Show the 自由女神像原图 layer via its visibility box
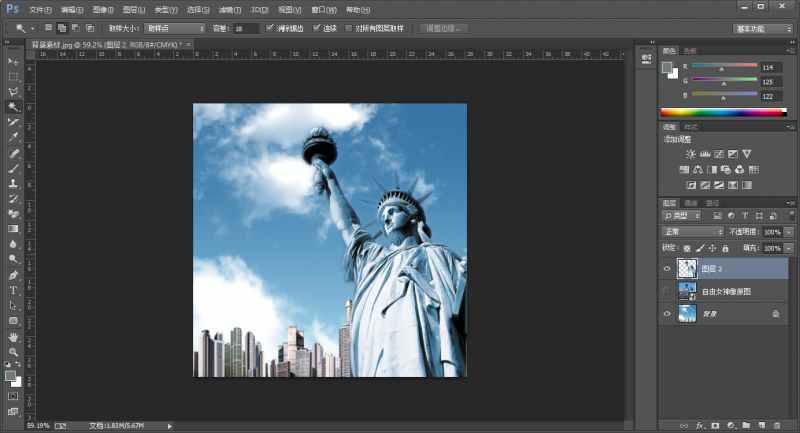This screenshot has width=800, height=433. click(x=667, y=291)
